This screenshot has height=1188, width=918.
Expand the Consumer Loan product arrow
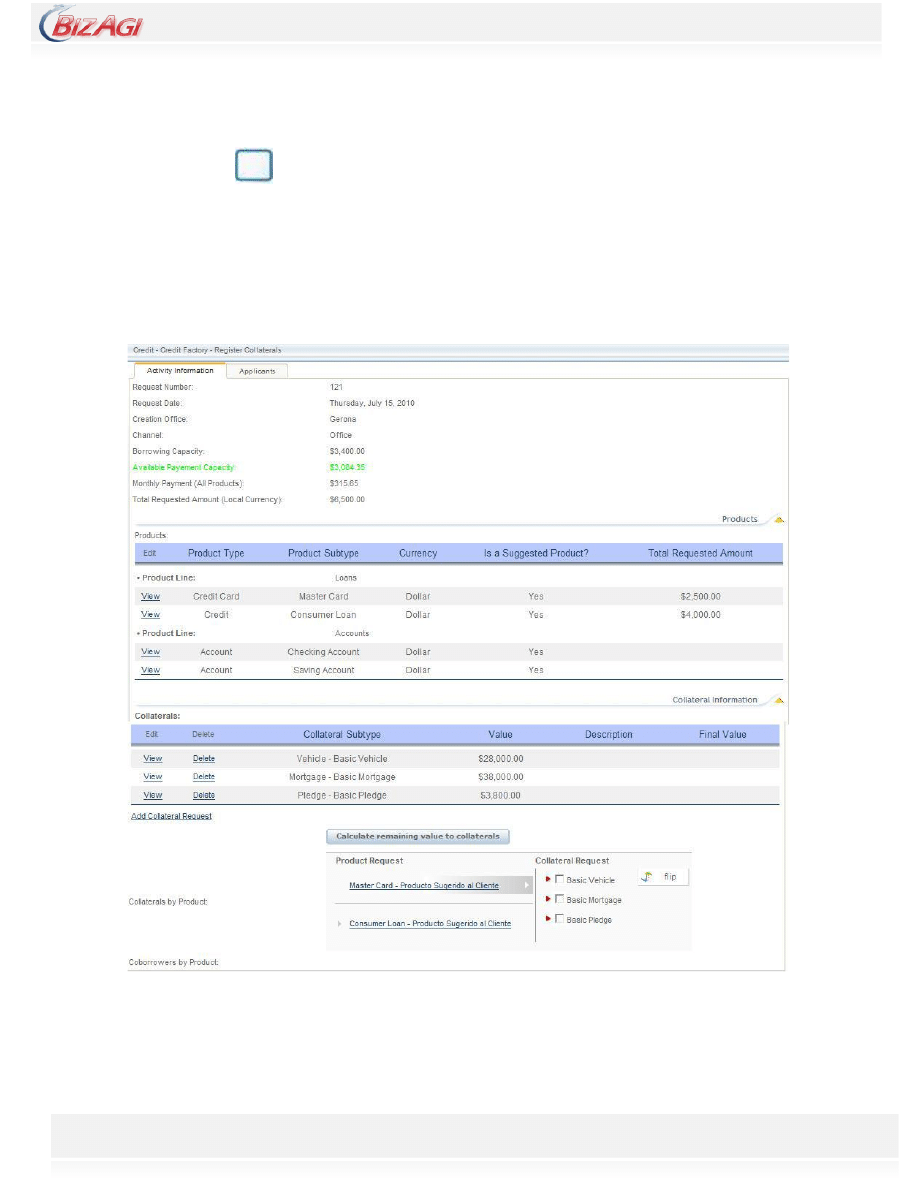click(341, 924)
